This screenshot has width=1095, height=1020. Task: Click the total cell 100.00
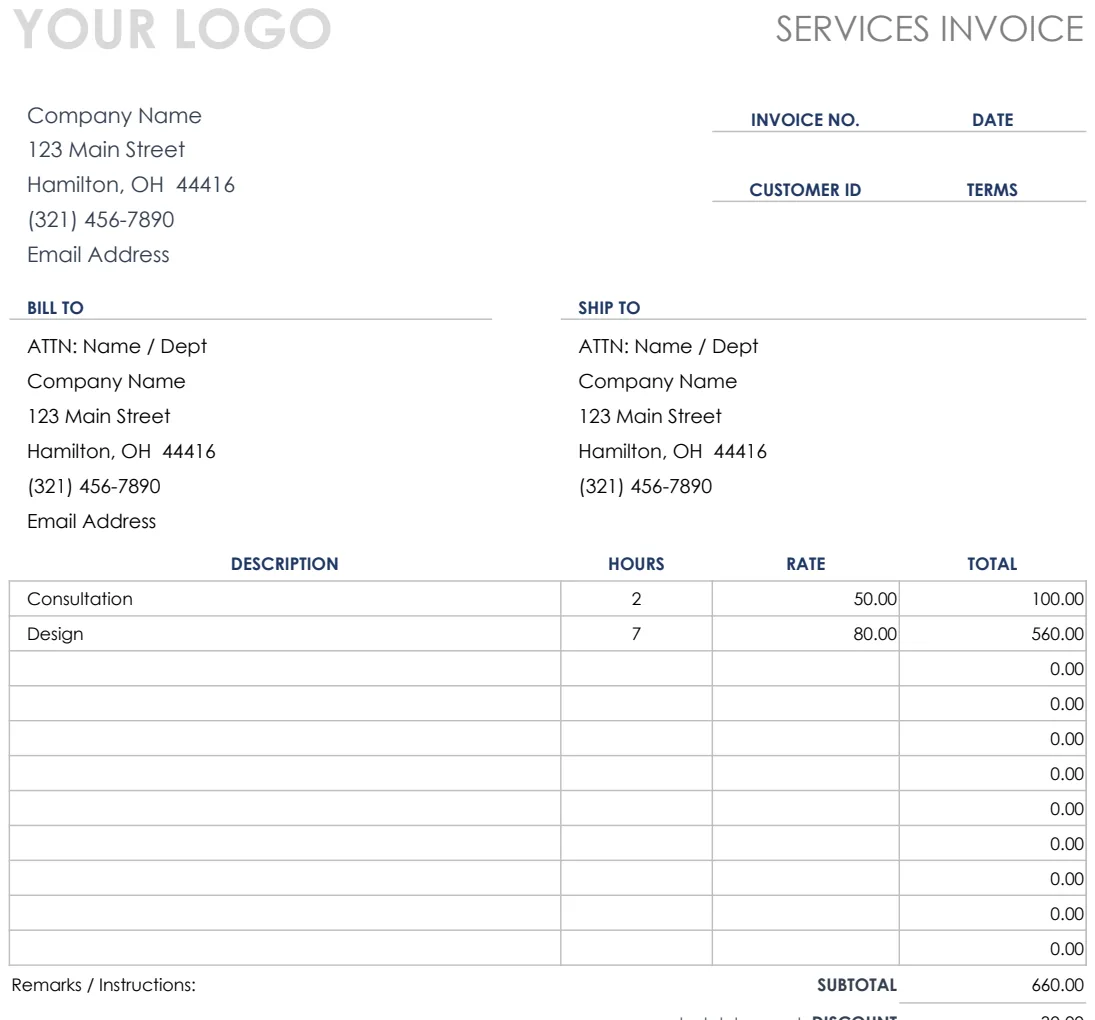993,599
